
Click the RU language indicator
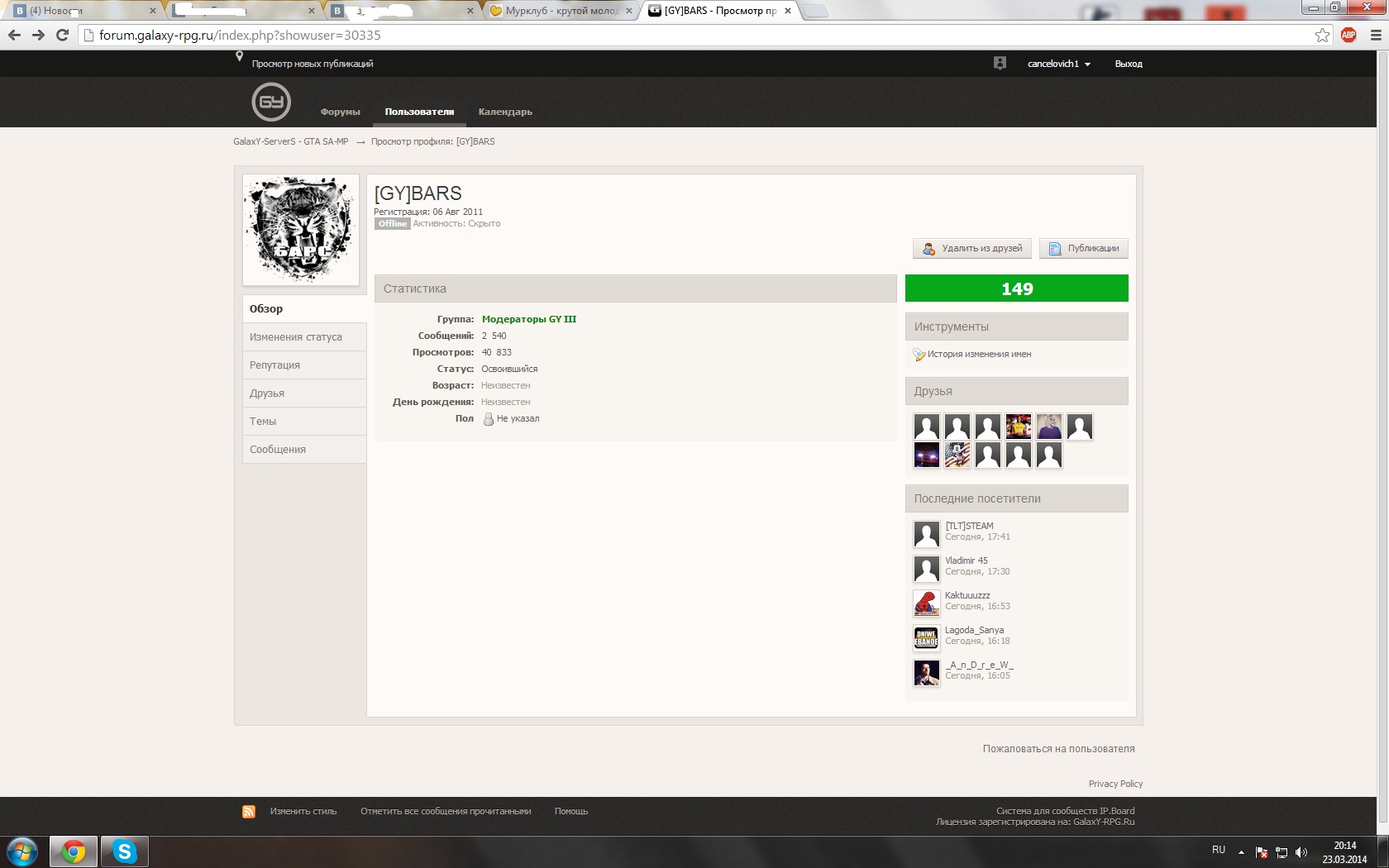tap(1219, 850)
